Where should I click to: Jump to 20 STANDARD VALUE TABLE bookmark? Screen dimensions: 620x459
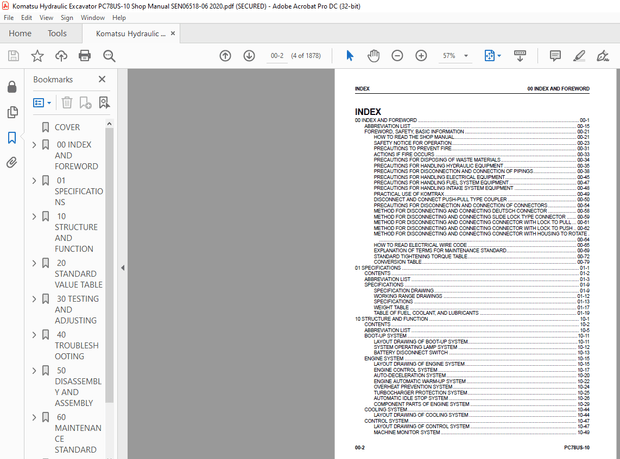coord(78,274)
